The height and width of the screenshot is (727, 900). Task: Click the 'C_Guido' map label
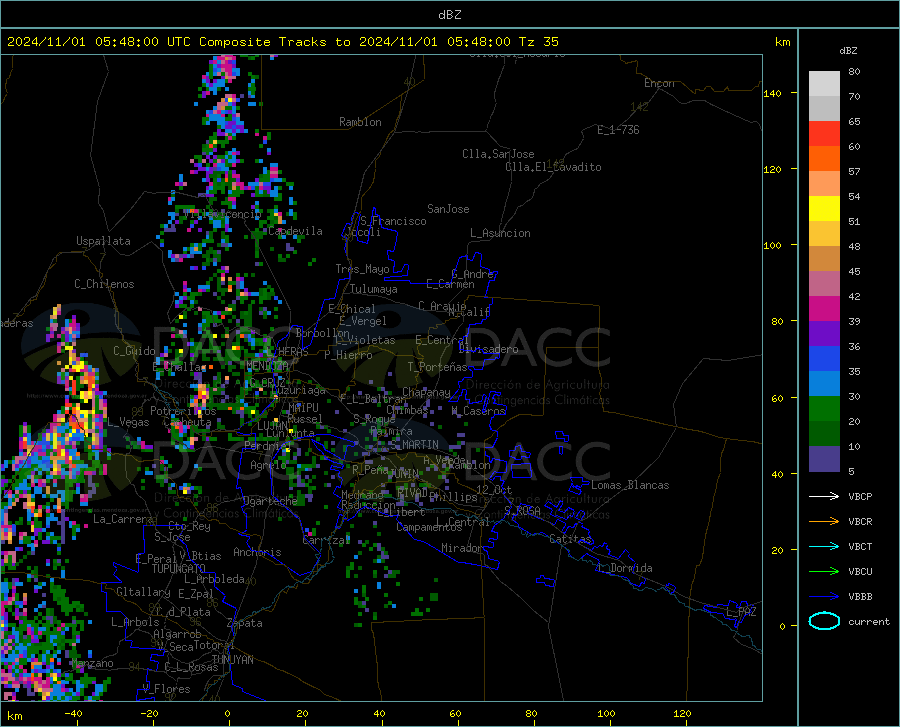point(134,351)
